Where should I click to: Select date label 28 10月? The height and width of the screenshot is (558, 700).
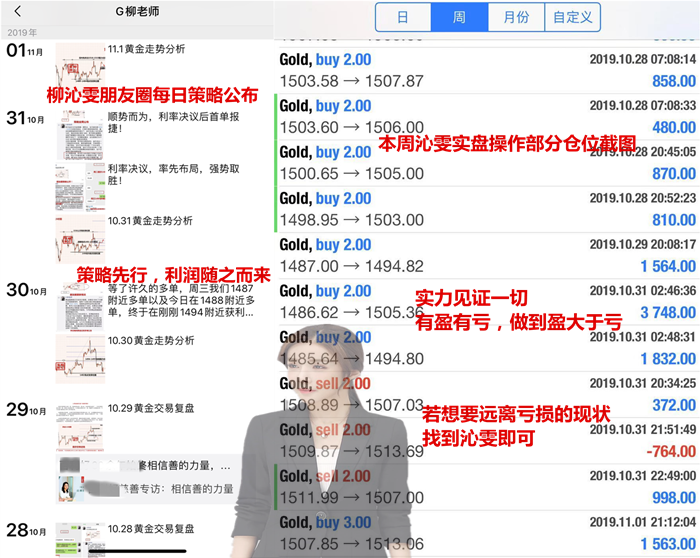[26, 530]
